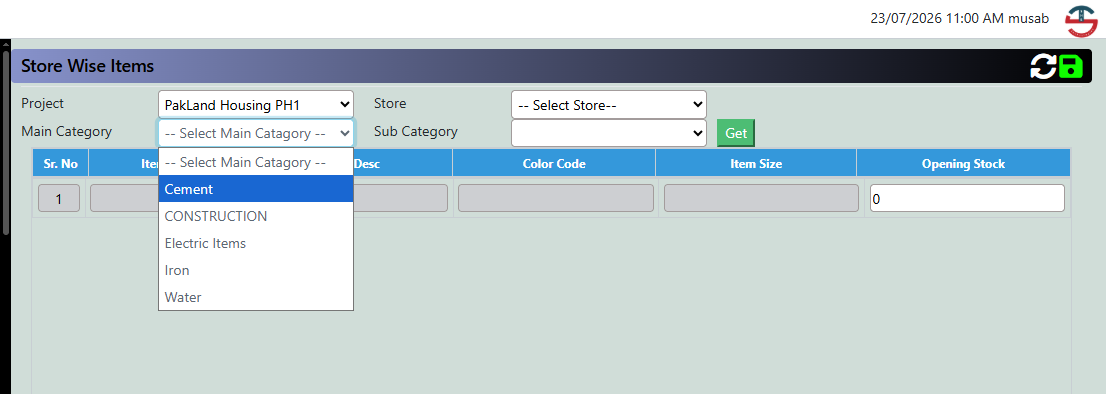Click the Store Wise Items title

tap(87, 66)
